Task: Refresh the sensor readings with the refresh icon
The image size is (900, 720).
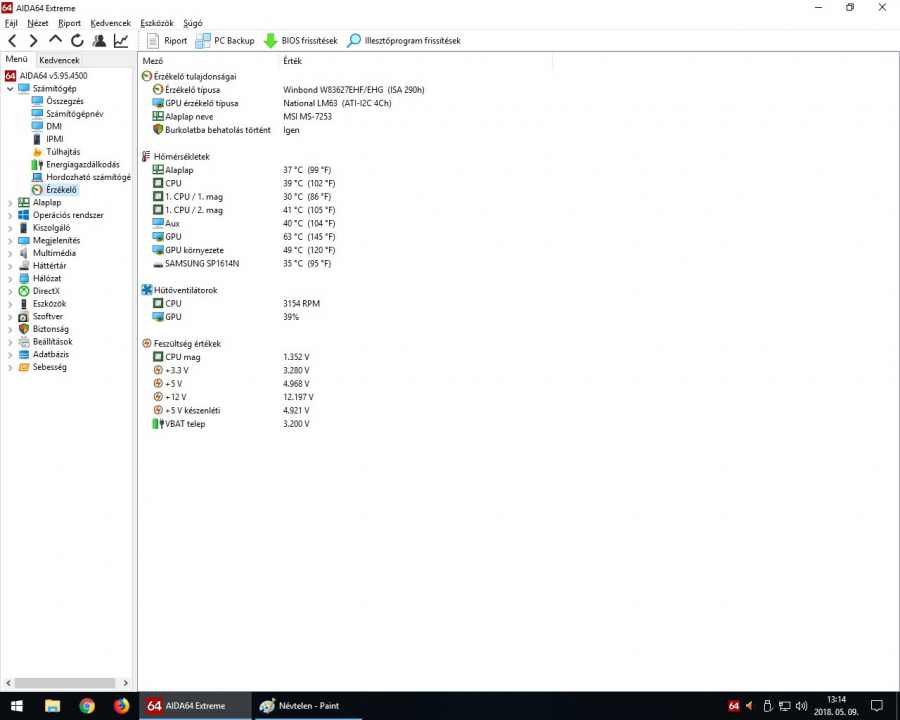Action: [77, 41]
